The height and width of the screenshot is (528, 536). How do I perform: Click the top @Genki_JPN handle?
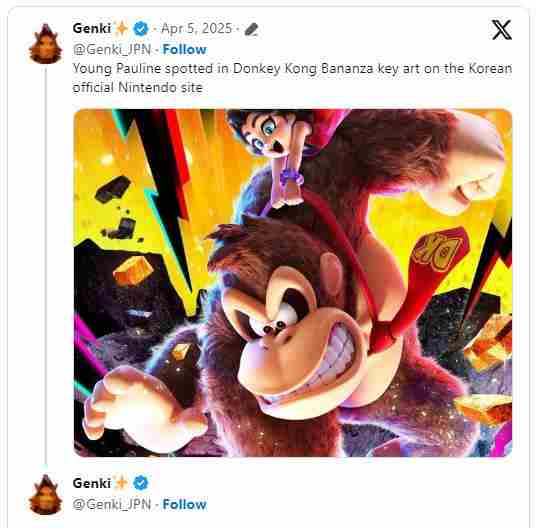point(112,50)
